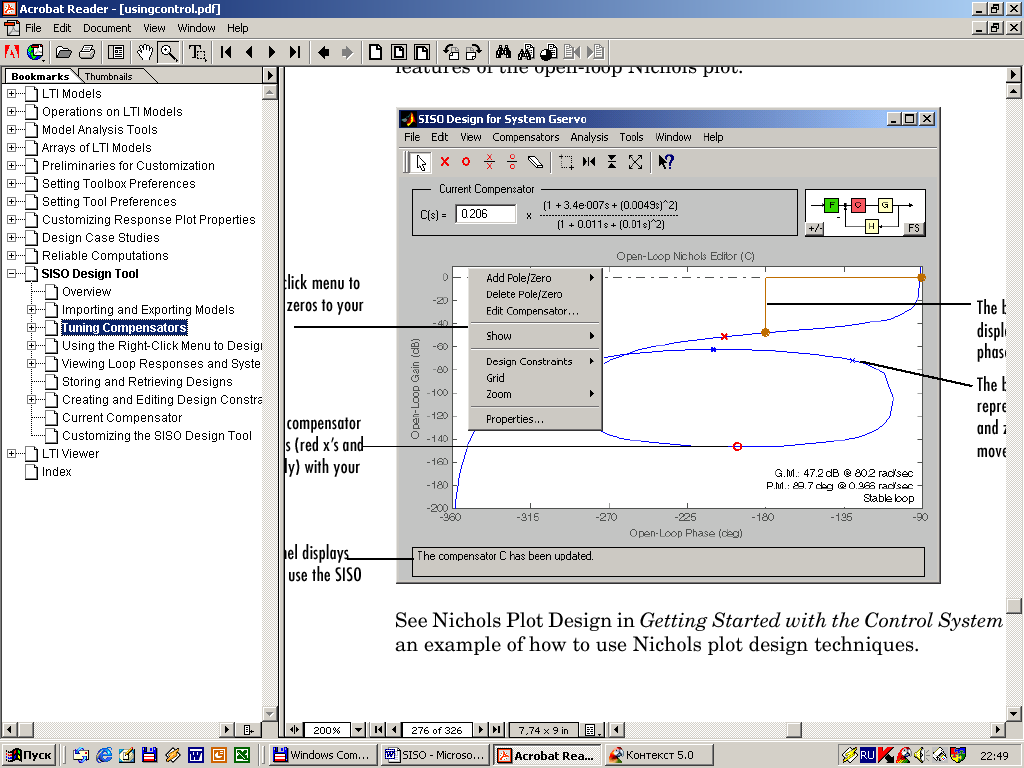Open the Пуск Start button
Screen dimensions: 1024x768
click(30, 755)
